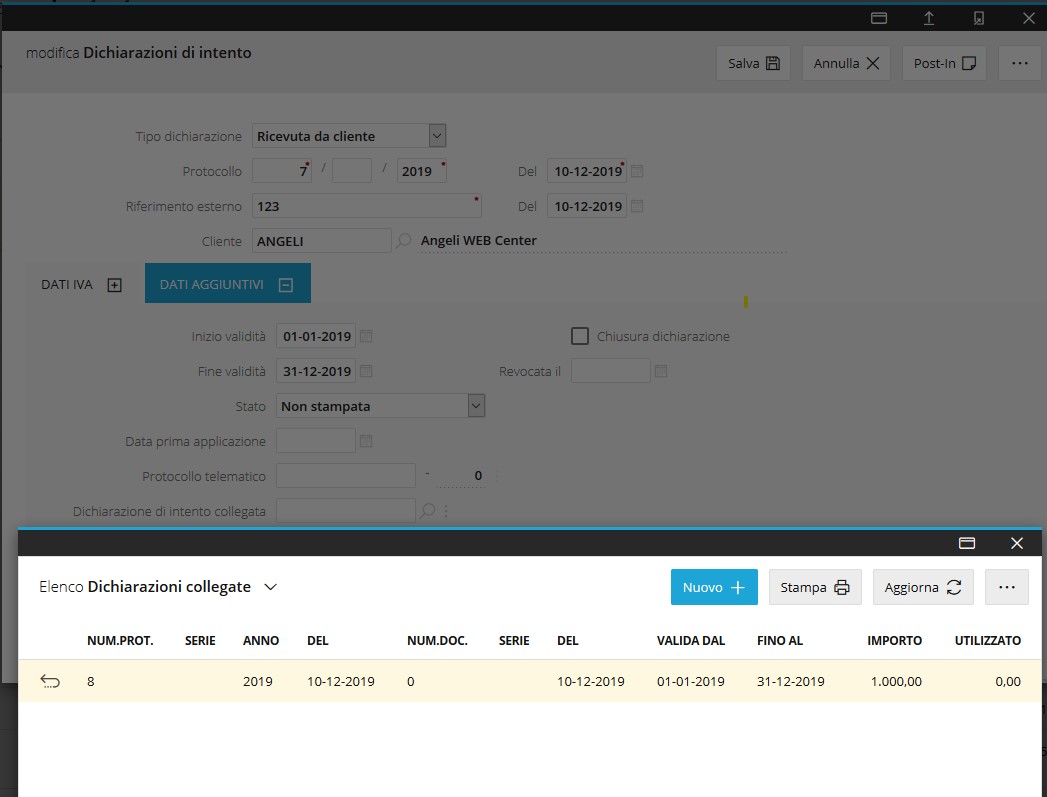Open row 8 using the return arrow icon

point(50,682)
